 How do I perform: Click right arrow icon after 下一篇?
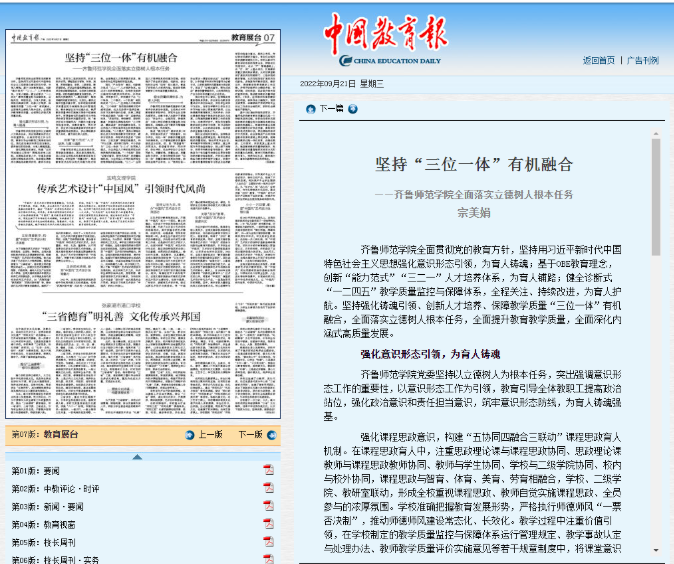pyautogui.click(x=352, y=108)
